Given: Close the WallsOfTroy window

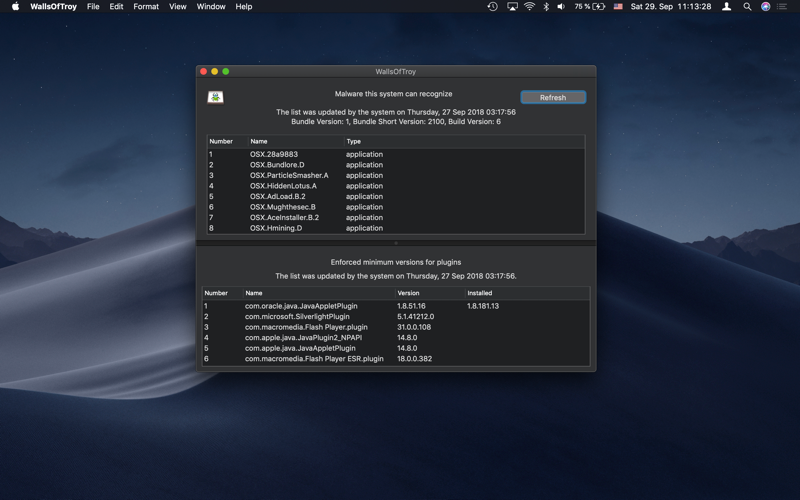Looking at the screenshot, I should point(204,71).
